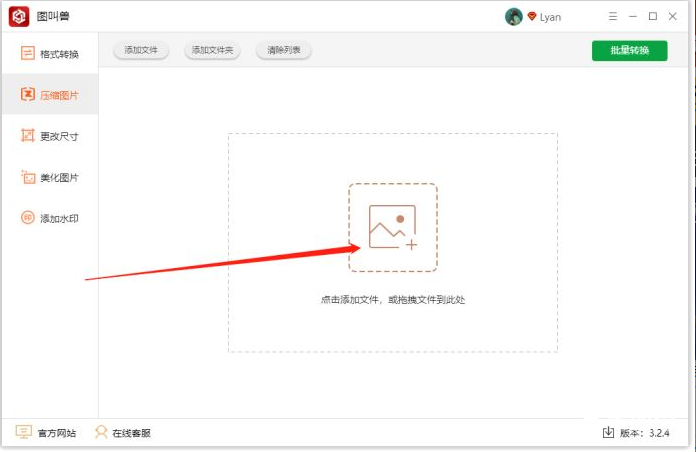Close the 图叫兽 window
696x452 pixels.
pos(672,16)
